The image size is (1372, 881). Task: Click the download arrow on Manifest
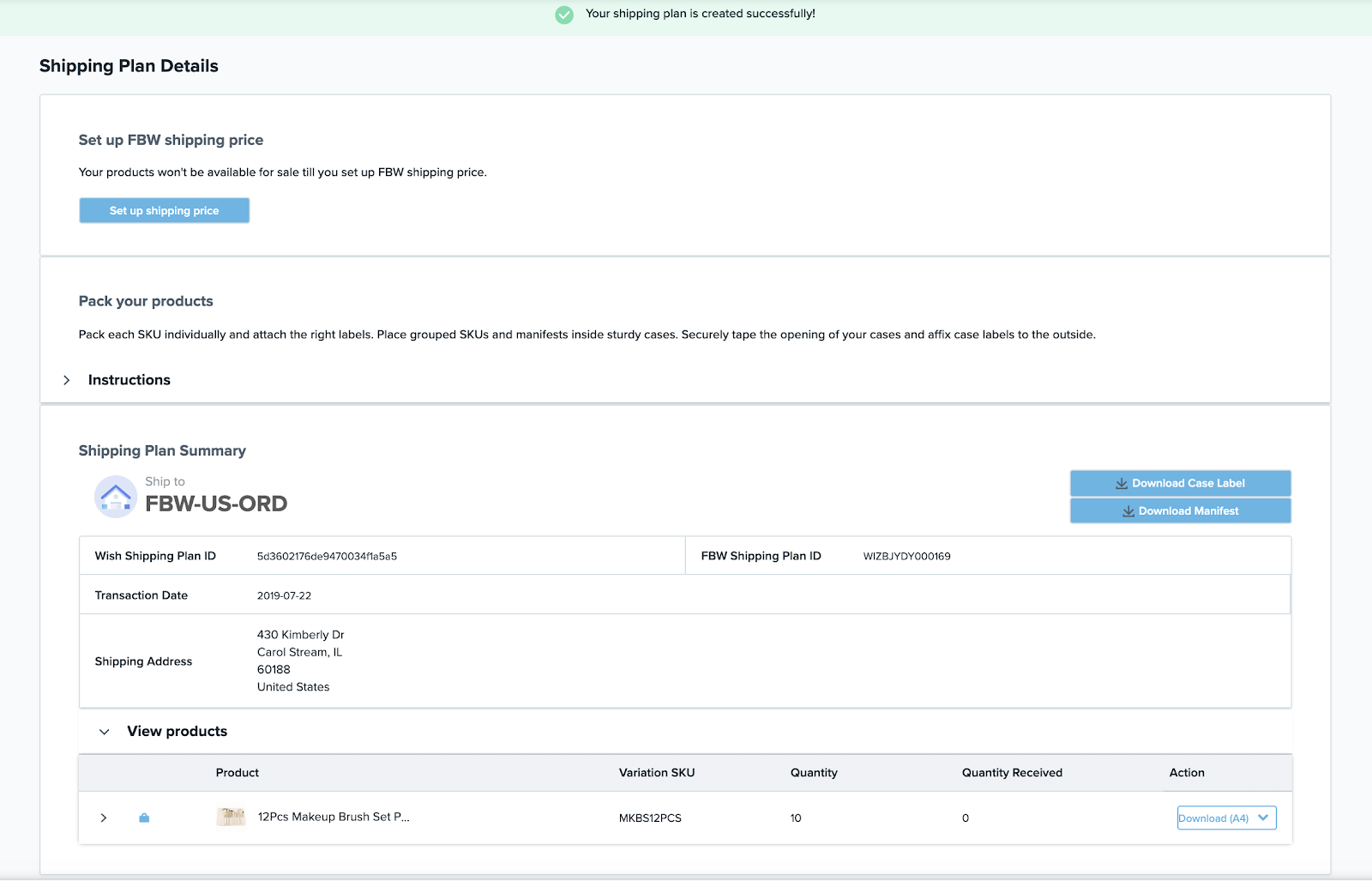tap(1128, 511)
